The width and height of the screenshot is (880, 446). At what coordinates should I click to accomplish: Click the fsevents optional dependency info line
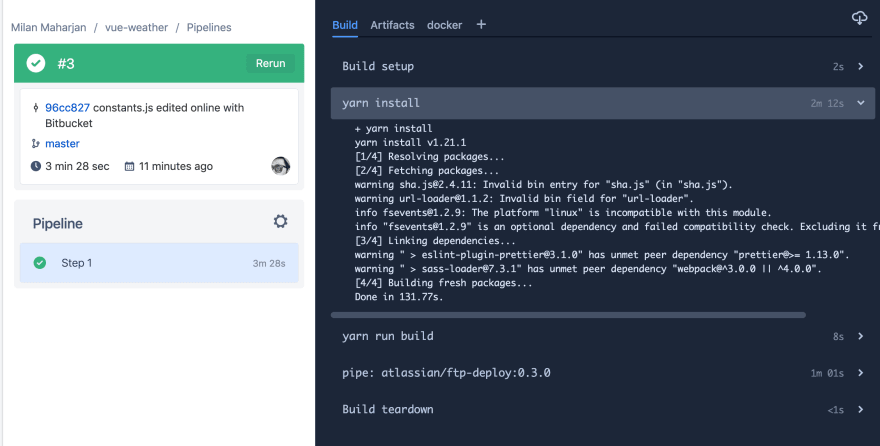pyautogui.click(x=617, y=227)
